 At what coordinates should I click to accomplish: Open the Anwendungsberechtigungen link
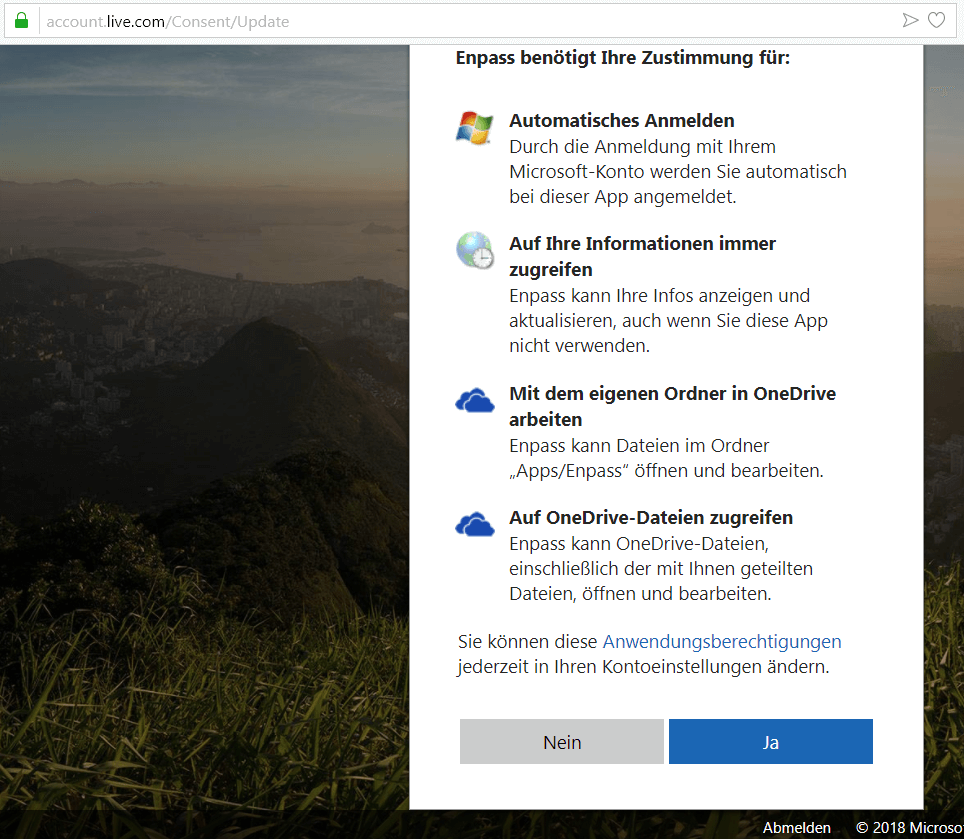pos(722,642)
